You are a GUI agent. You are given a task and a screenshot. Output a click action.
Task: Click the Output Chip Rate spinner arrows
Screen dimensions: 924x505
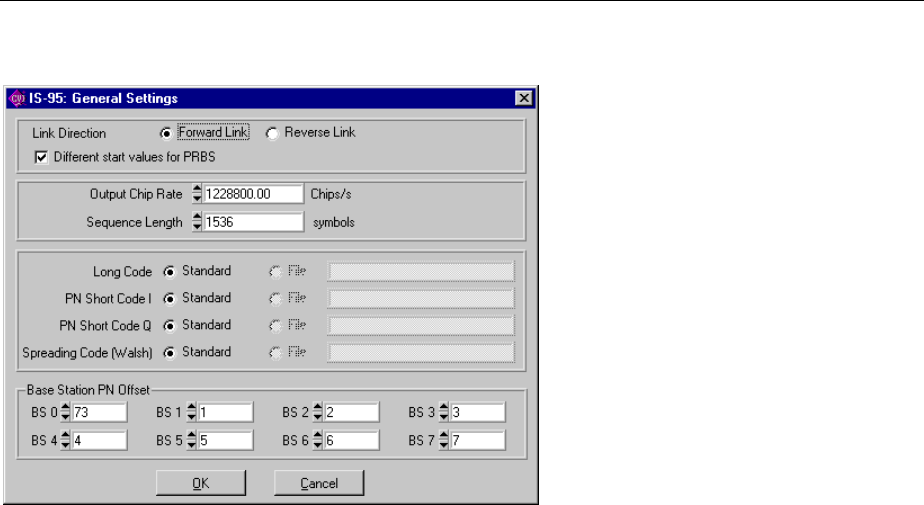click(197, 194)
